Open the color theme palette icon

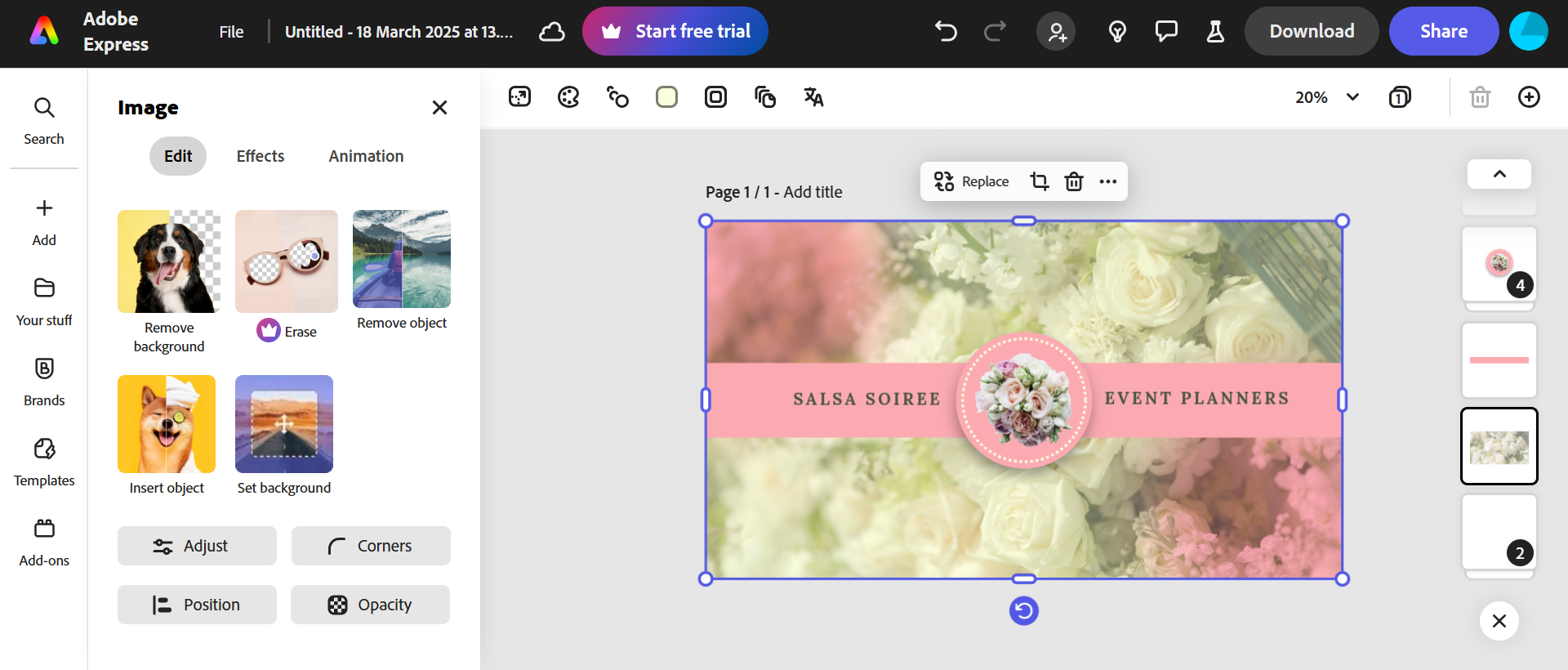click(568, 97)
